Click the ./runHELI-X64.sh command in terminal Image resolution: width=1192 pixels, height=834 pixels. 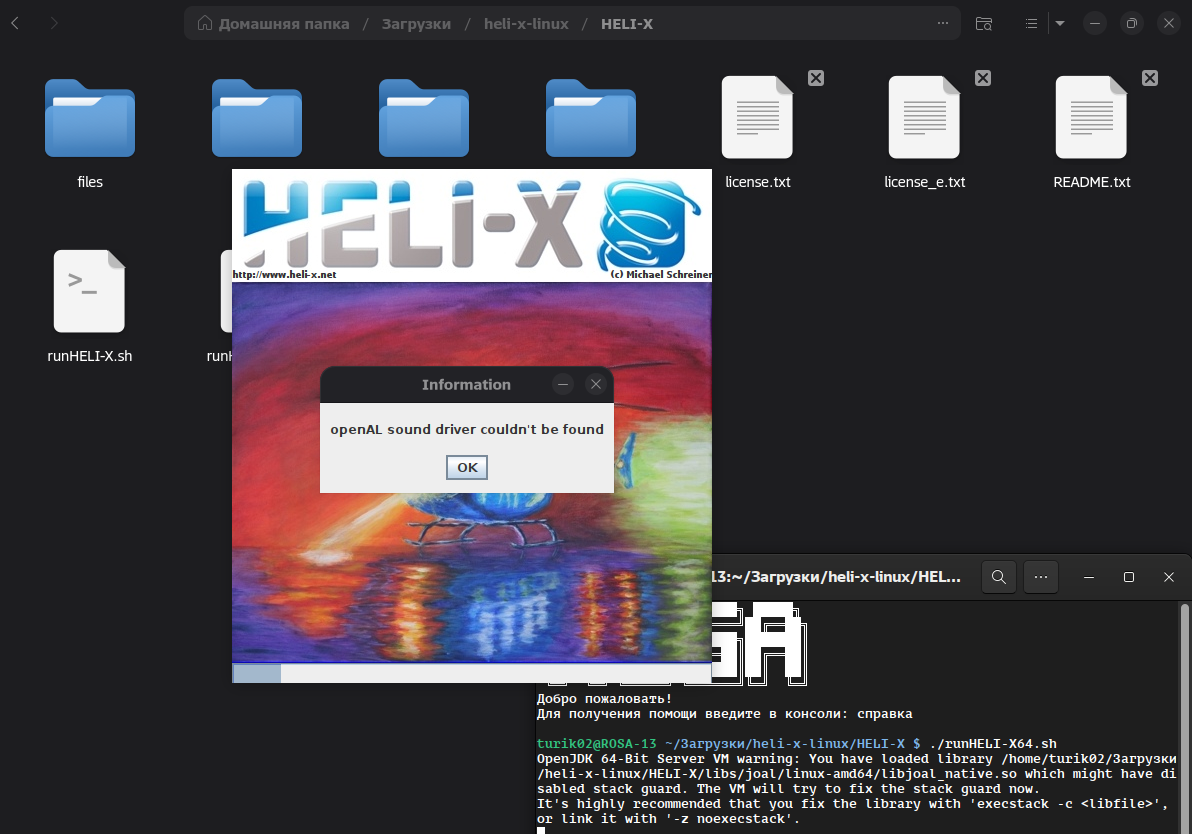[993, 744]
